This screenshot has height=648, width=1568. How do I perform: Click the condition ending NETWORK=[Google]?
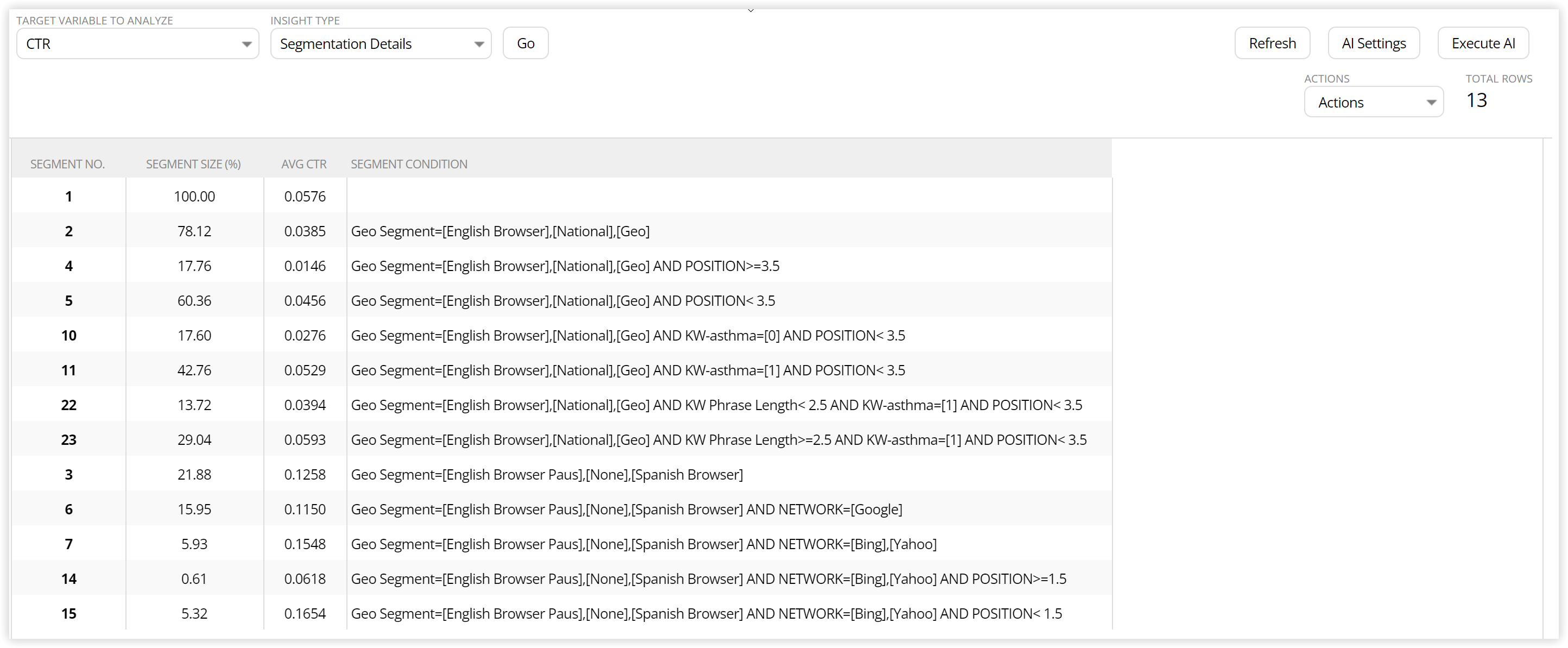[x=627, y=509]
